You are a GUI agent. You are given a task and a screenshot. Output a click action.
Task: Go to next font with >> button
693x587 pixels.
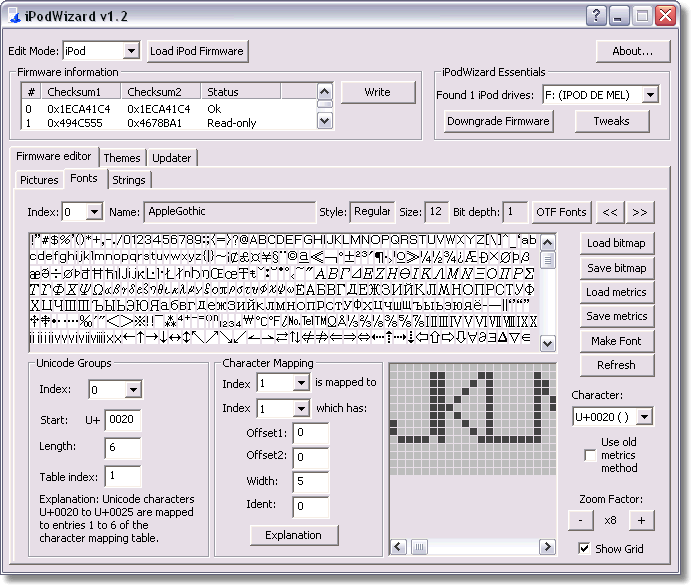click(639, 212)
